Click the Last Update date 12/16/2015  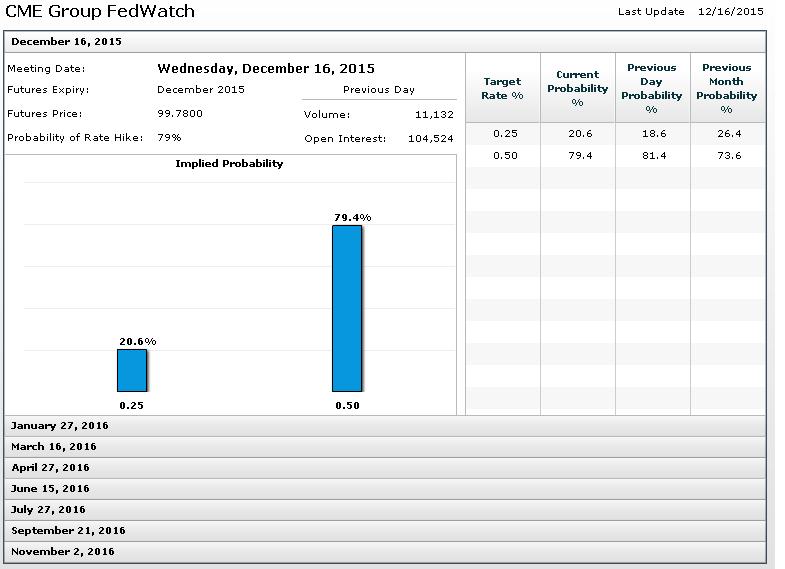click(731, 12)
